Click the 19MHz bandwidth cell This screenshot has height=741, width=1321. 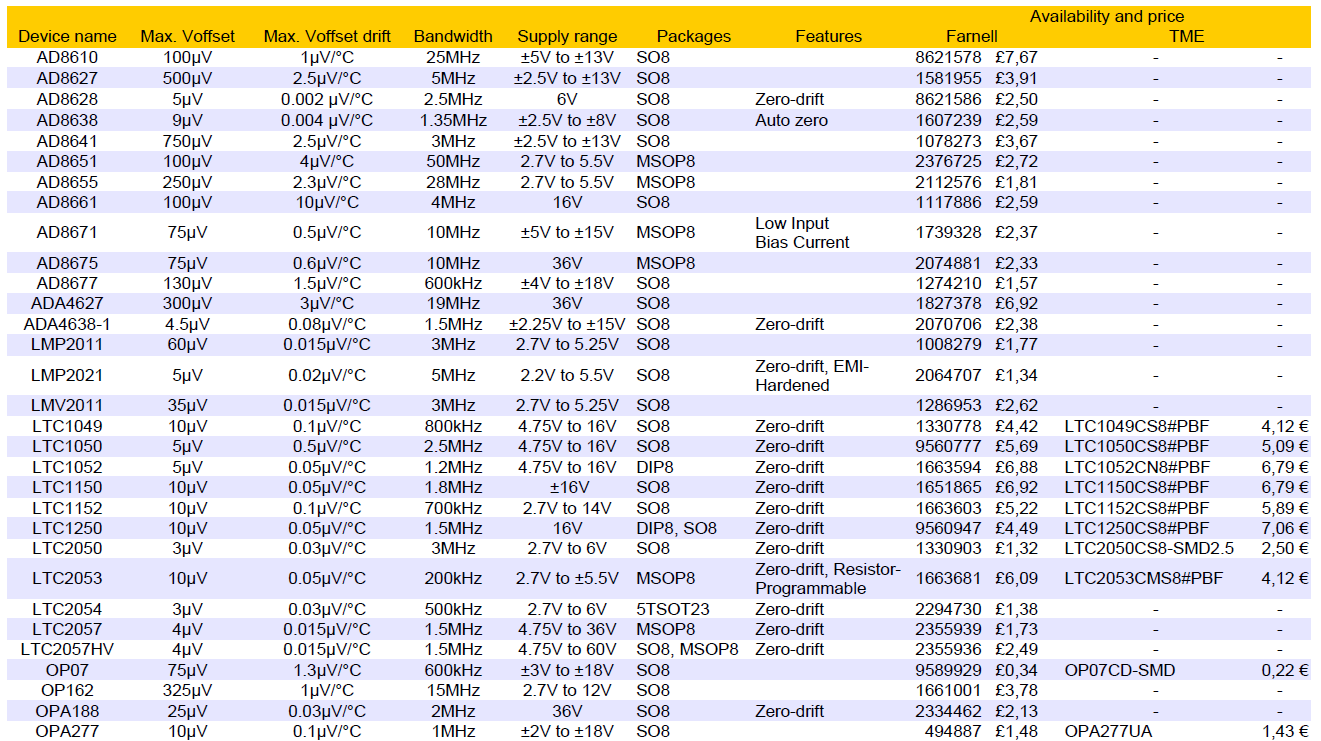454,303
